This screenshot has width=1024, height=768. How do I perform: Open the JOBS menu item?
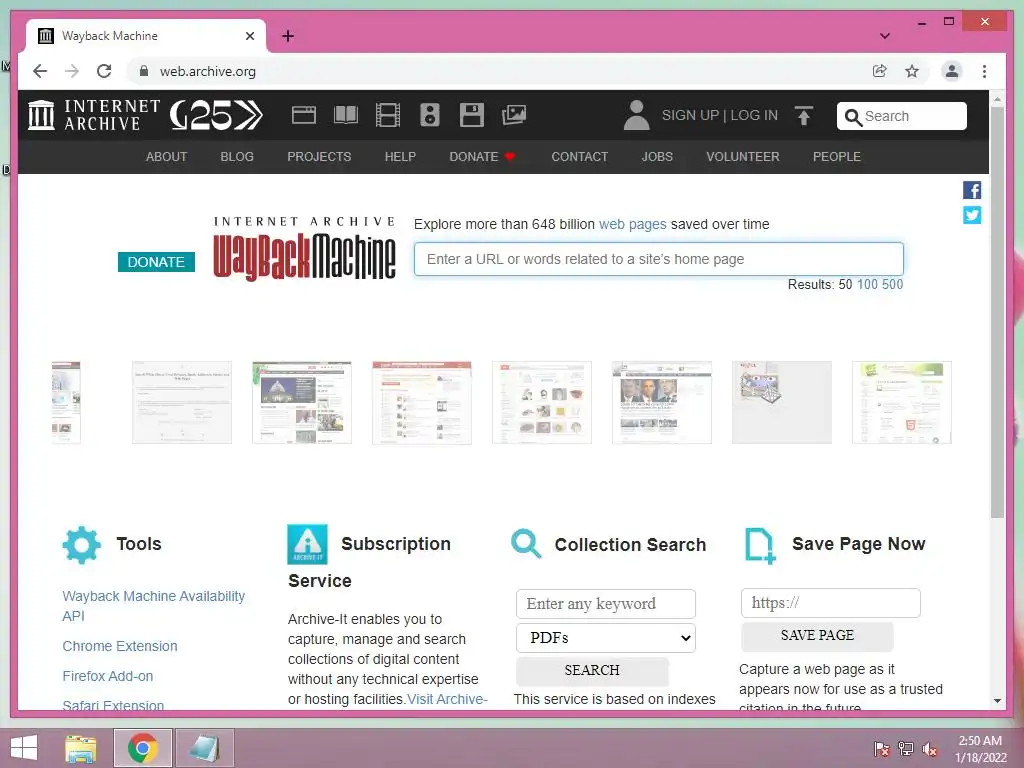coord(657,157)
